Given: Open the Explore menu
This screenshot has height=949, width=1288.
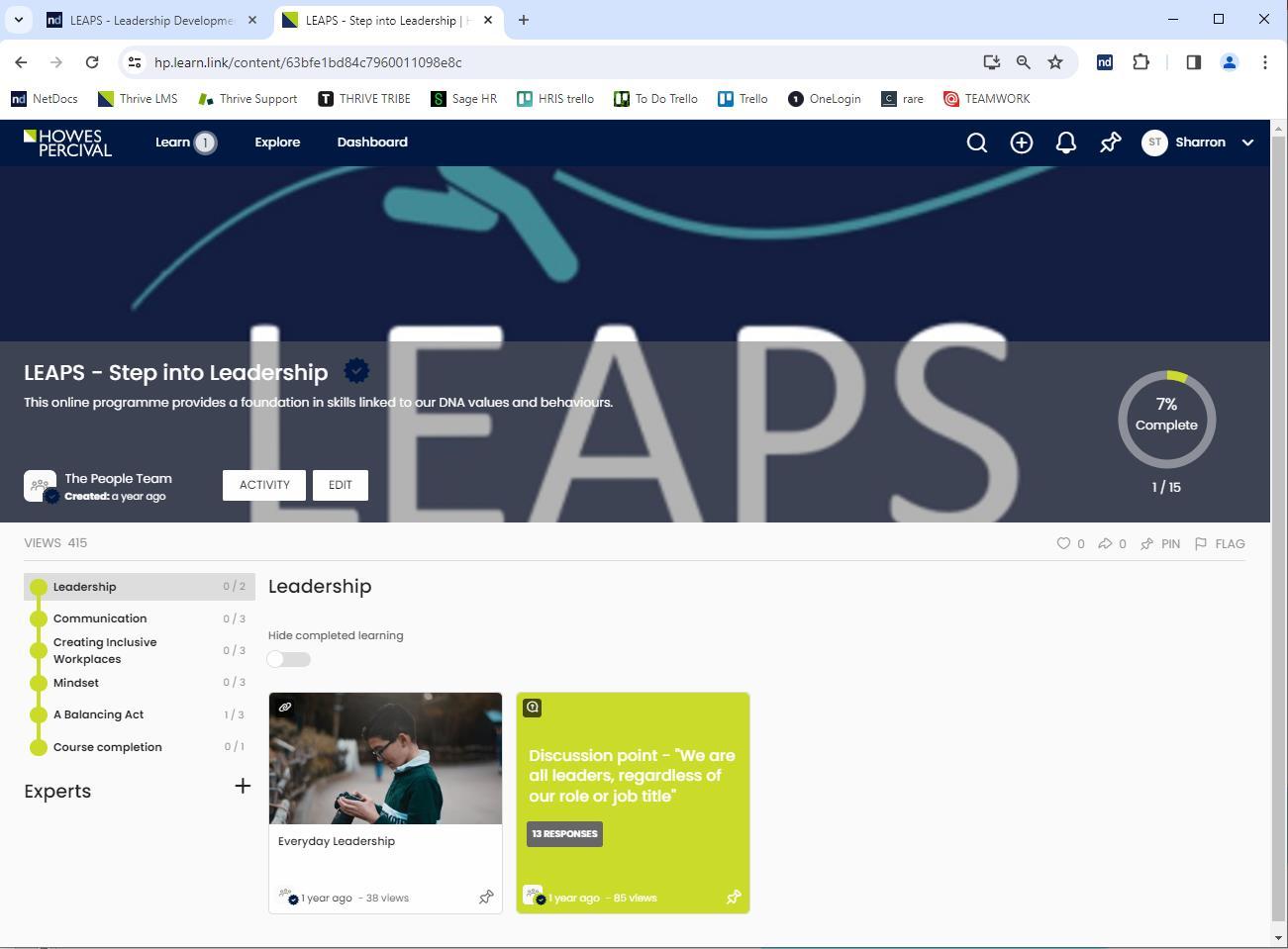Looking at the screenshot, I should coord(277,142).
